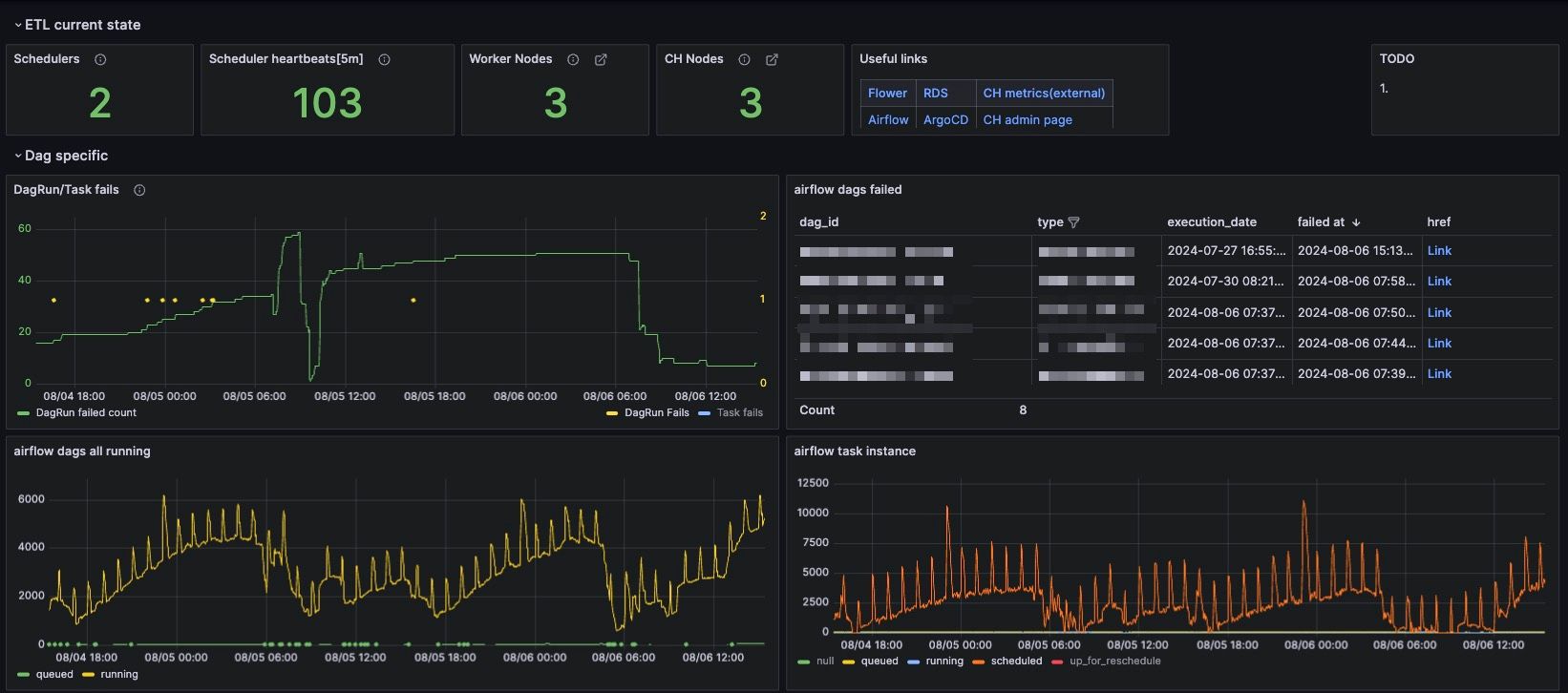Toggle queued series in dags running legend
Image resolution: width=1568 pixels, height=693 pixels.
[x=53, y=675]
